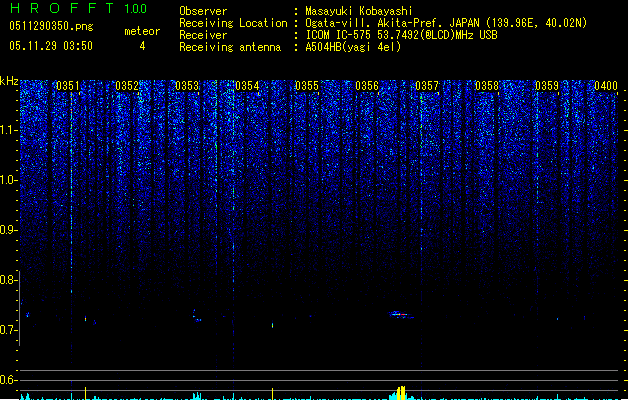Select the filename 0511290350.png
The image size is (629, 400).
pyautogui.click(x=51, y=26)
